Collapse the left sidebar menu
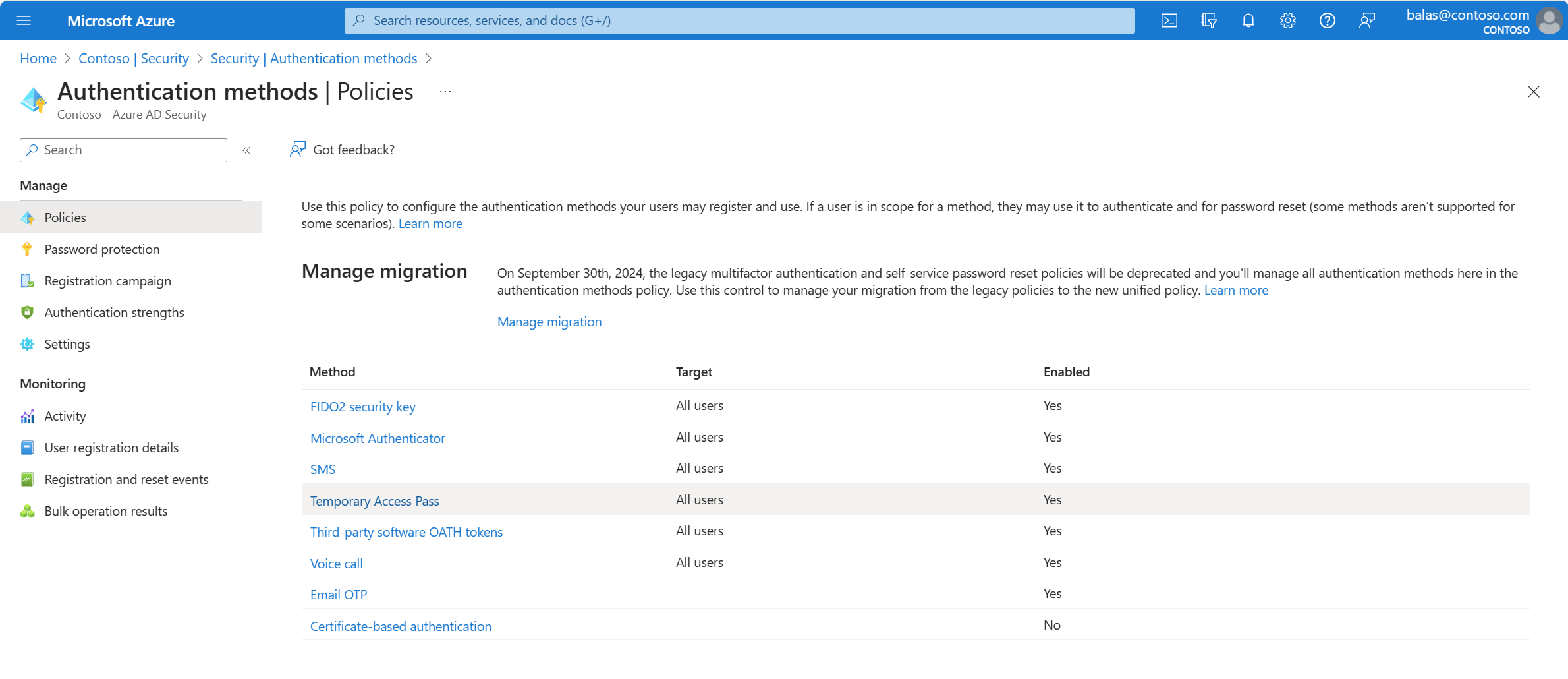Viewport: 1568px width, 679px height. (246, 150)
